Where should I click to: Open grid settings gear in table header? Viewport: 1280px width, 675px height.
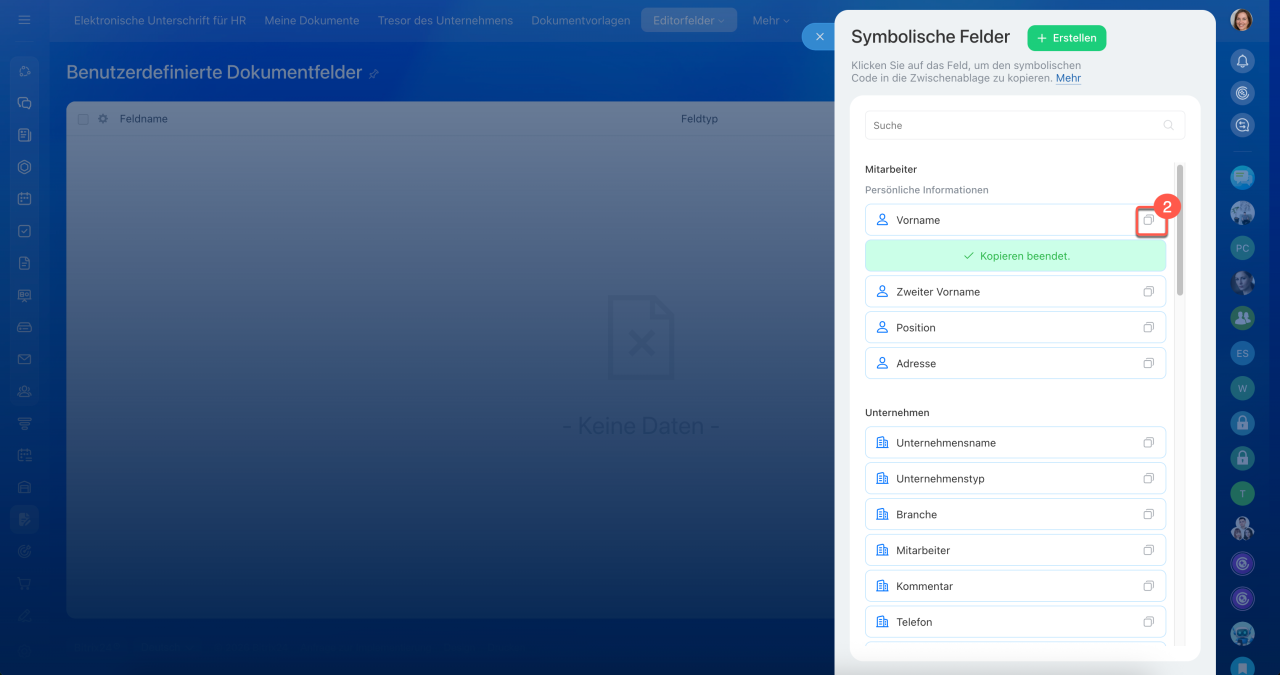tap(102, 119)
